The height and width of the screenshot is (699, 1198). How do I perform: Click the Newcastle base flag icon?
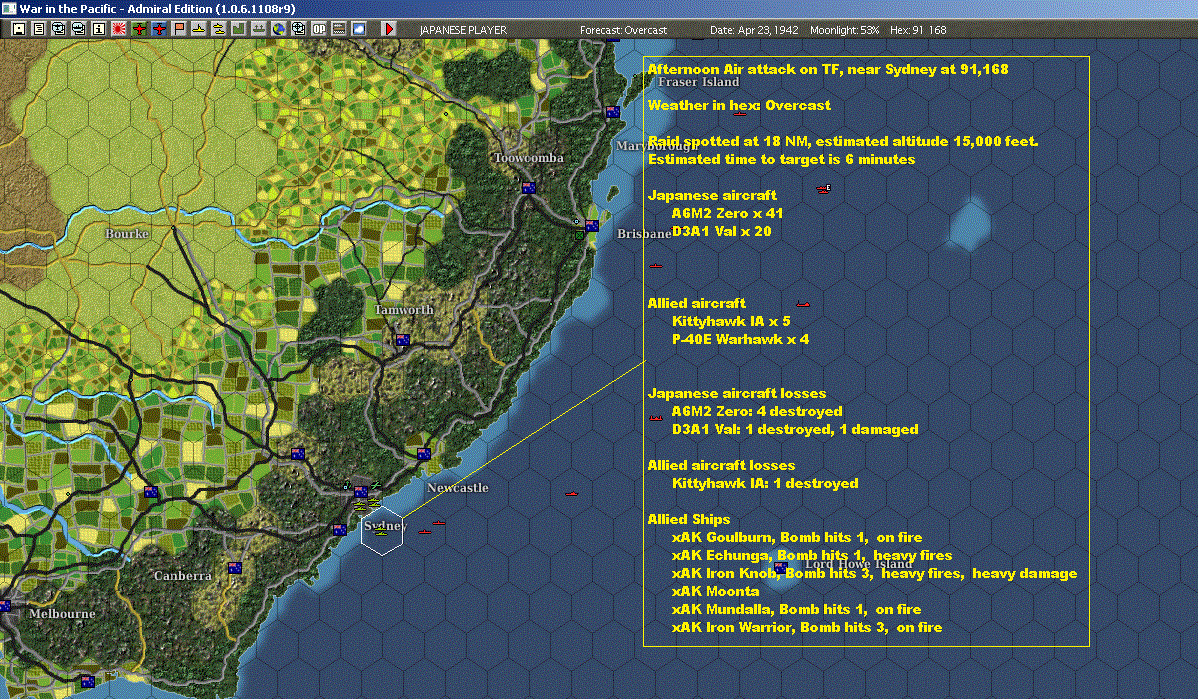[x=424, y=454]
